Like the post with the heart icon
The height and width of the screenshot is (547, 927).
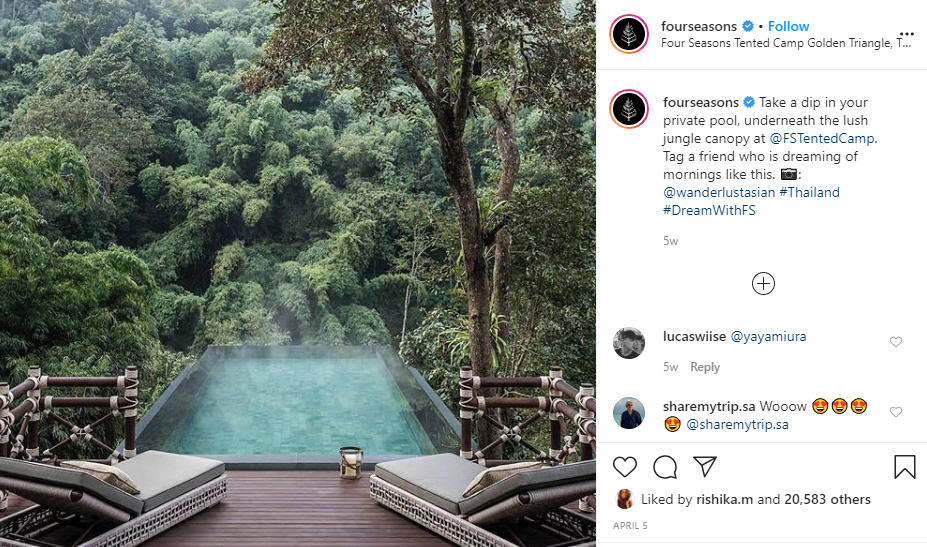coord(625,466)
